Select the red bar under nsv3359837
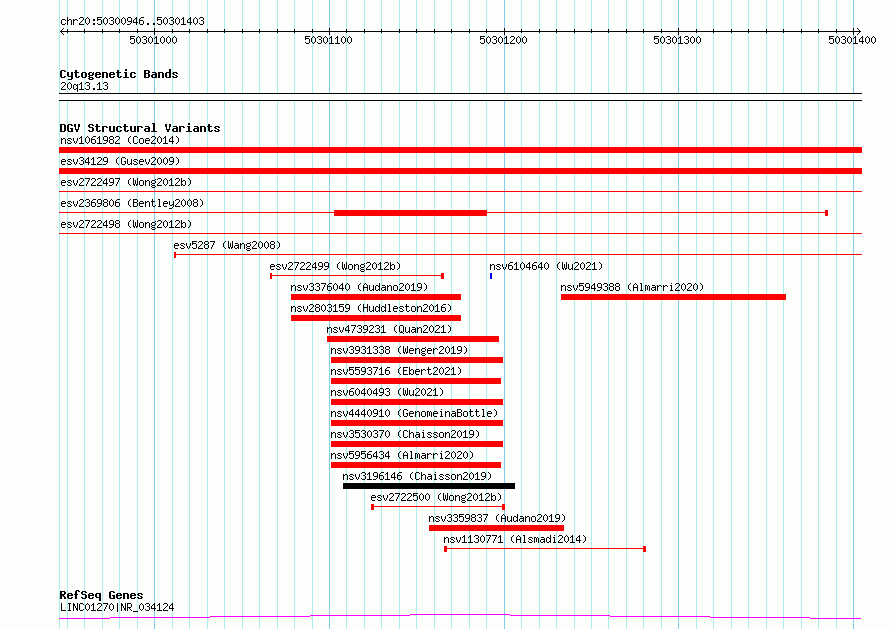 tap(496, 528)
